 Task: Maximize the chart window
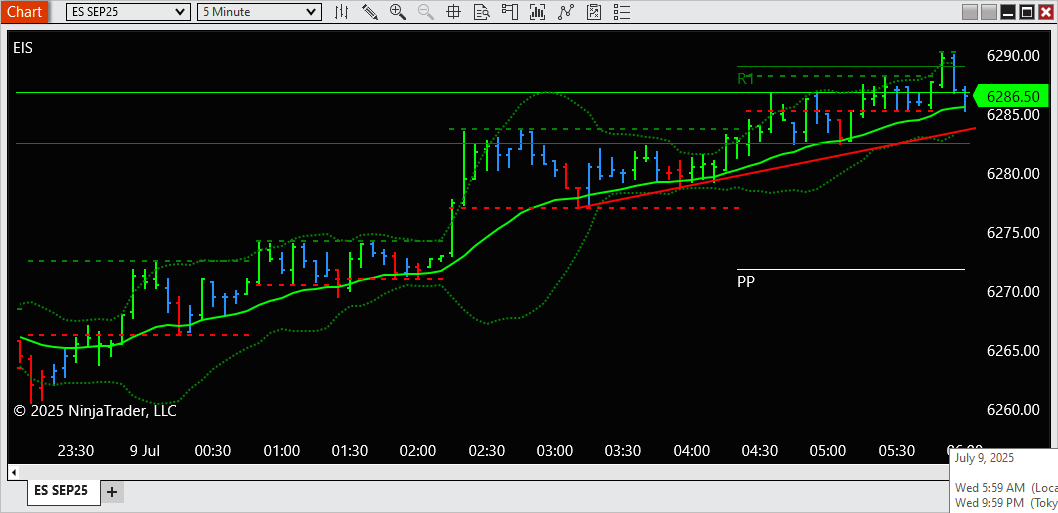click(1027, 12)
